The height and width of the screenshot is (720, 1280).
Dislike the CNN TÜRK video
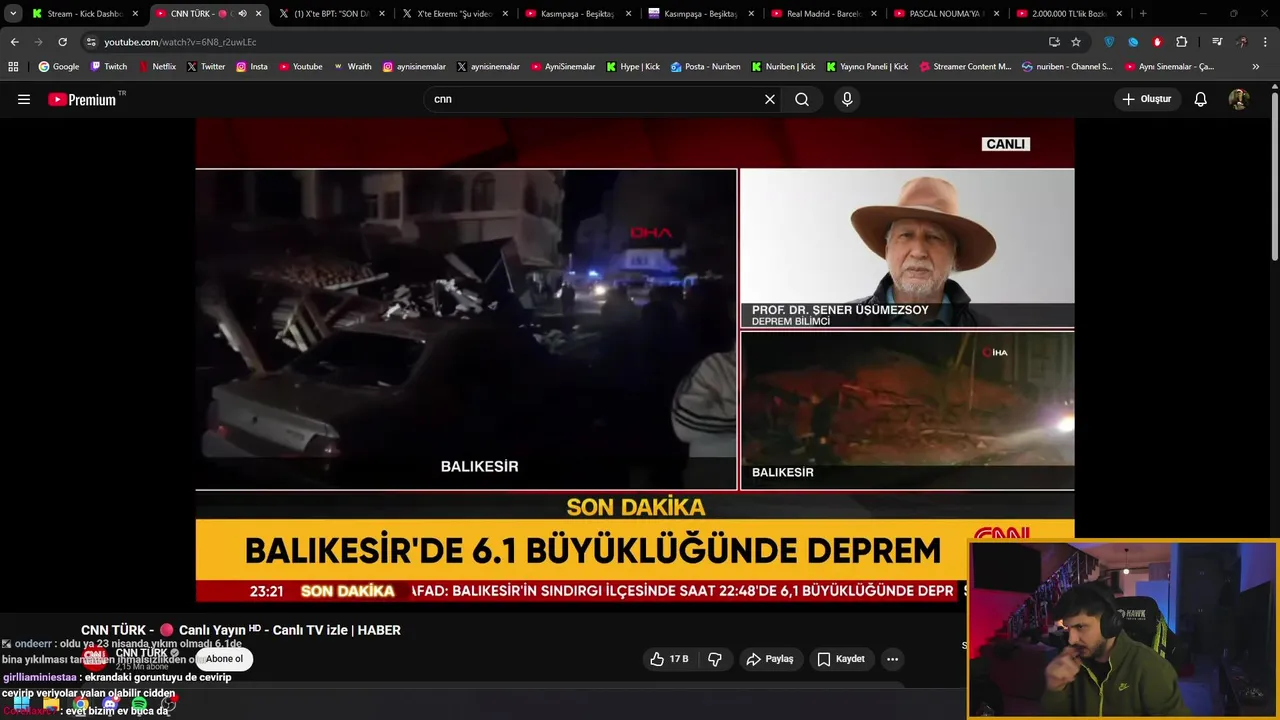click(715, 659)
